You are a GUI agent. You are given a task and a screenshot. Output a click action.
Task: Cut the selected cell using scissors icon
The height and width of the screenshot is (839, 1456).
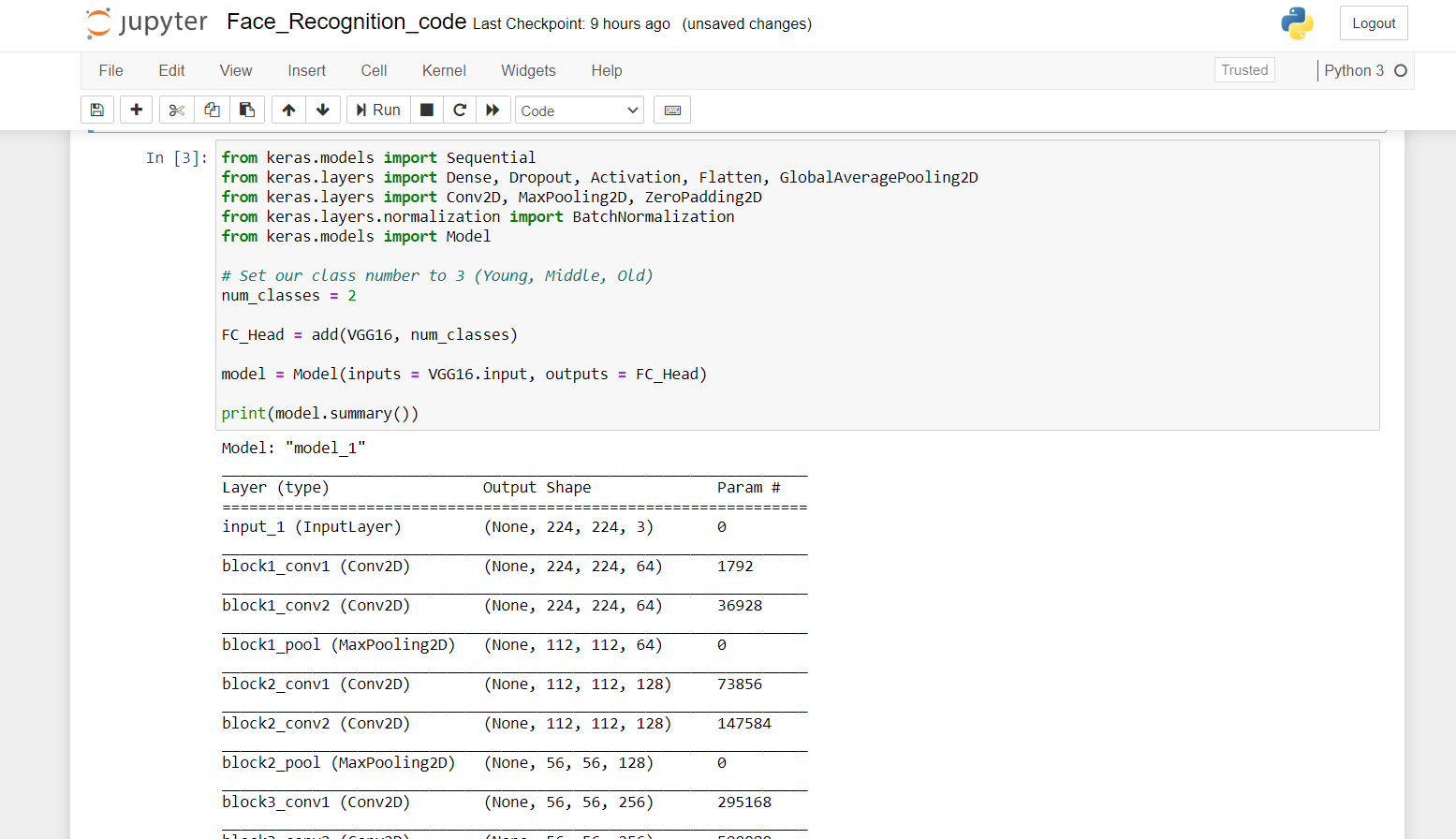click(175, 110)
